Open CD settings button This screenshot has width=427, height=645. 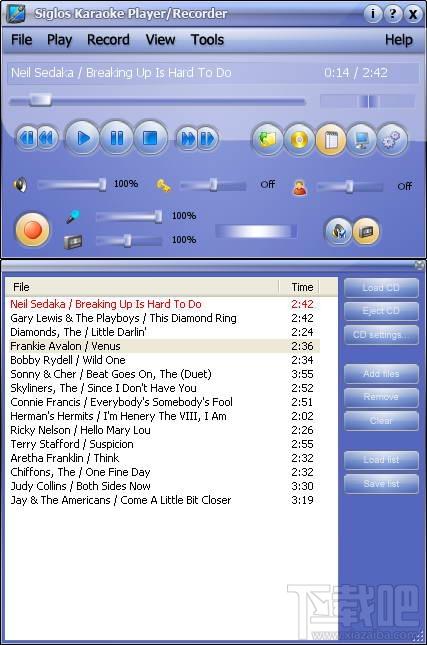coord(381,335)
